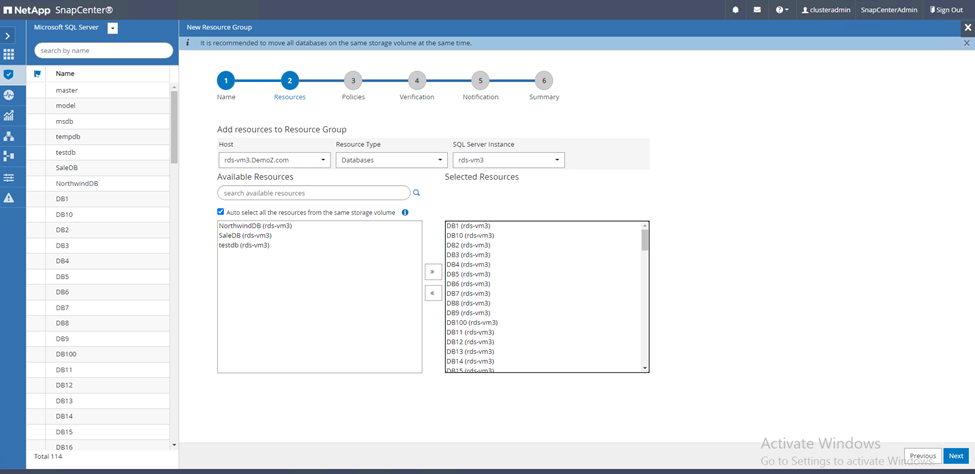Open the mail envelope icon

(x=757, y=10)
